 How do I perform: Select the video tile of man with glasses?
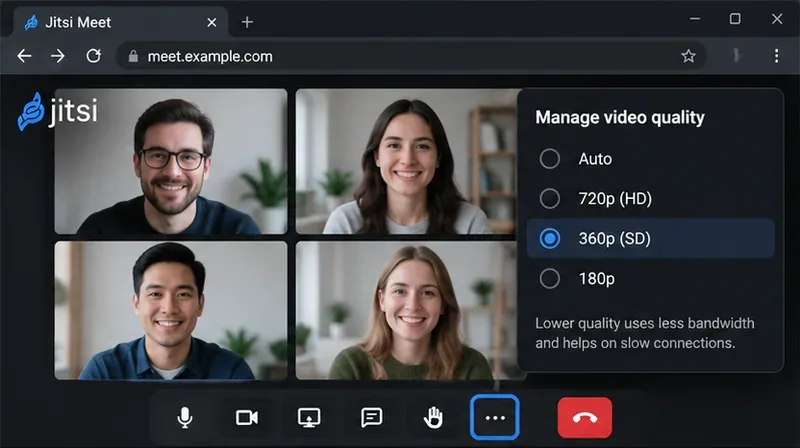coord(171,161)
